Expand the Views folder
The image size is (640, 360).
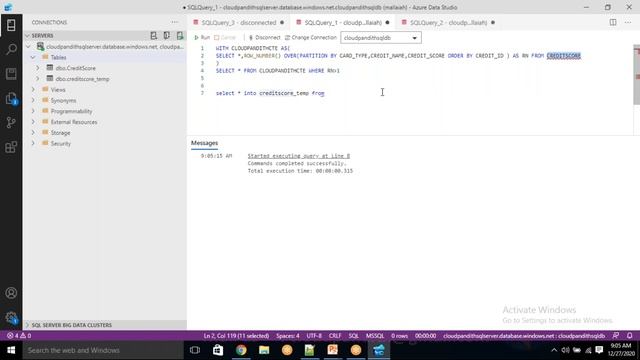(33, 89)
